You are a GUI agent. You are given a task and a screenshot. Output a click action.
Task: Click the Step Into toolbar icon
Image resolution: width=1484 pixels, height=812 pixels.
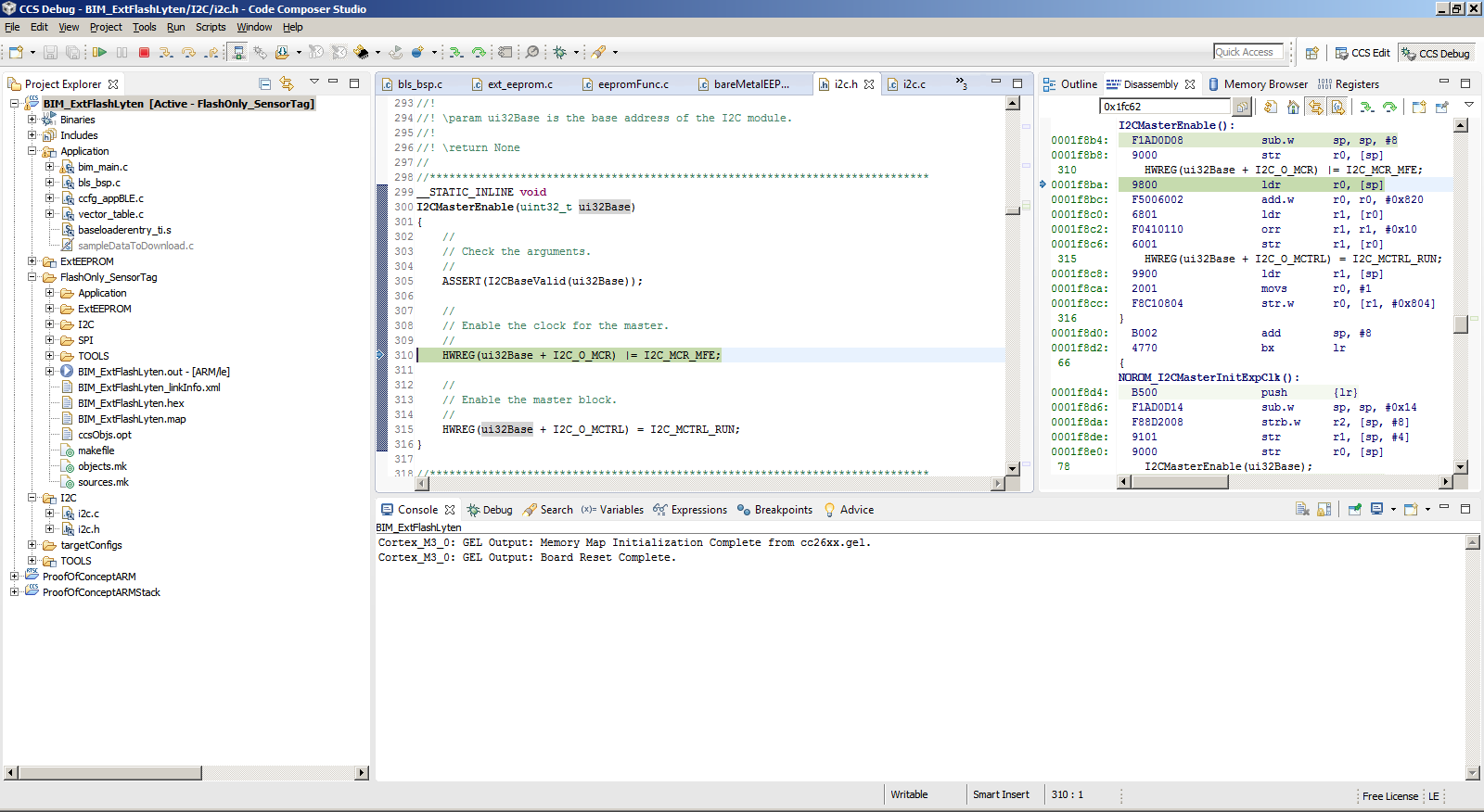[166, 53]
